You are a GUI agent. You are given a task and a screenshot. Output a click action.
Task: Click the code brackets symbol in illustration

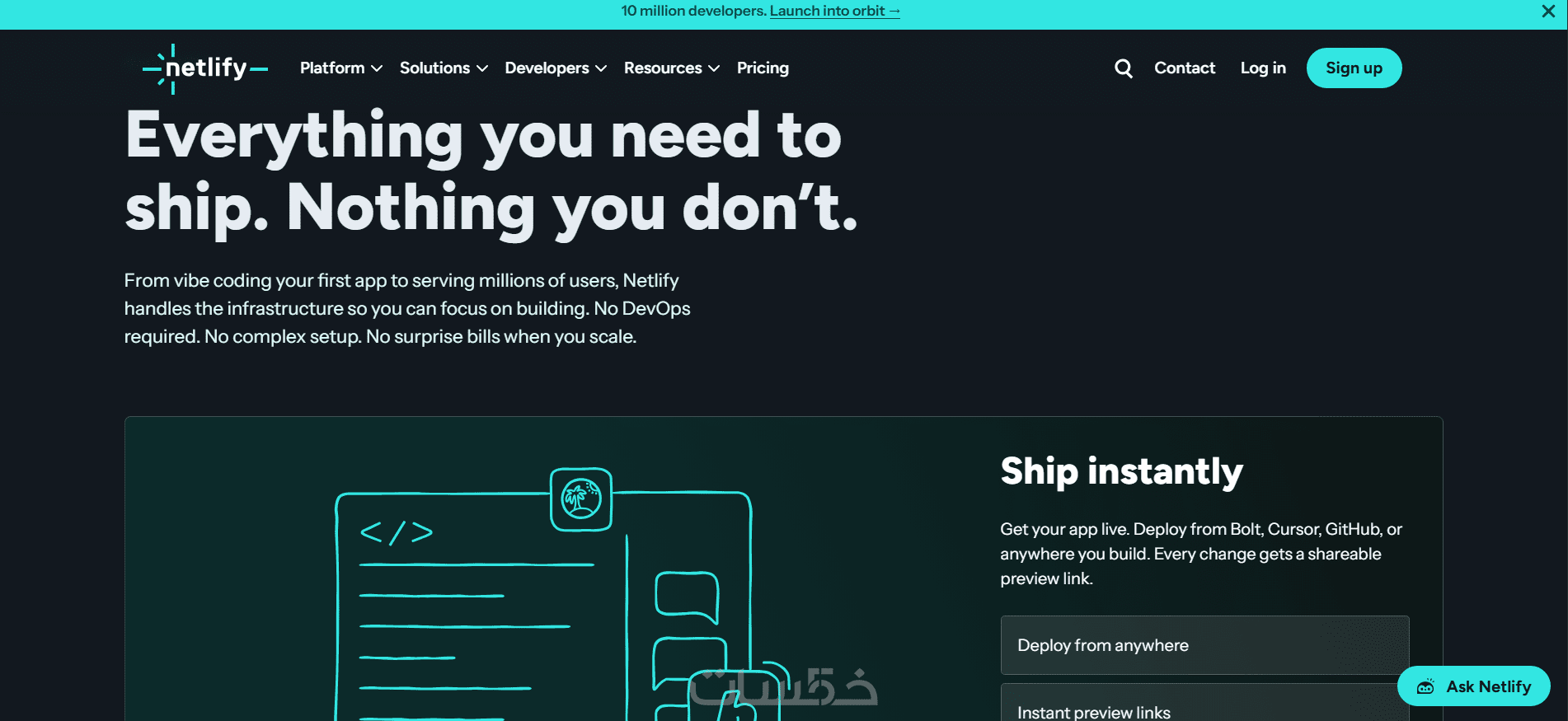coord(397,532)
